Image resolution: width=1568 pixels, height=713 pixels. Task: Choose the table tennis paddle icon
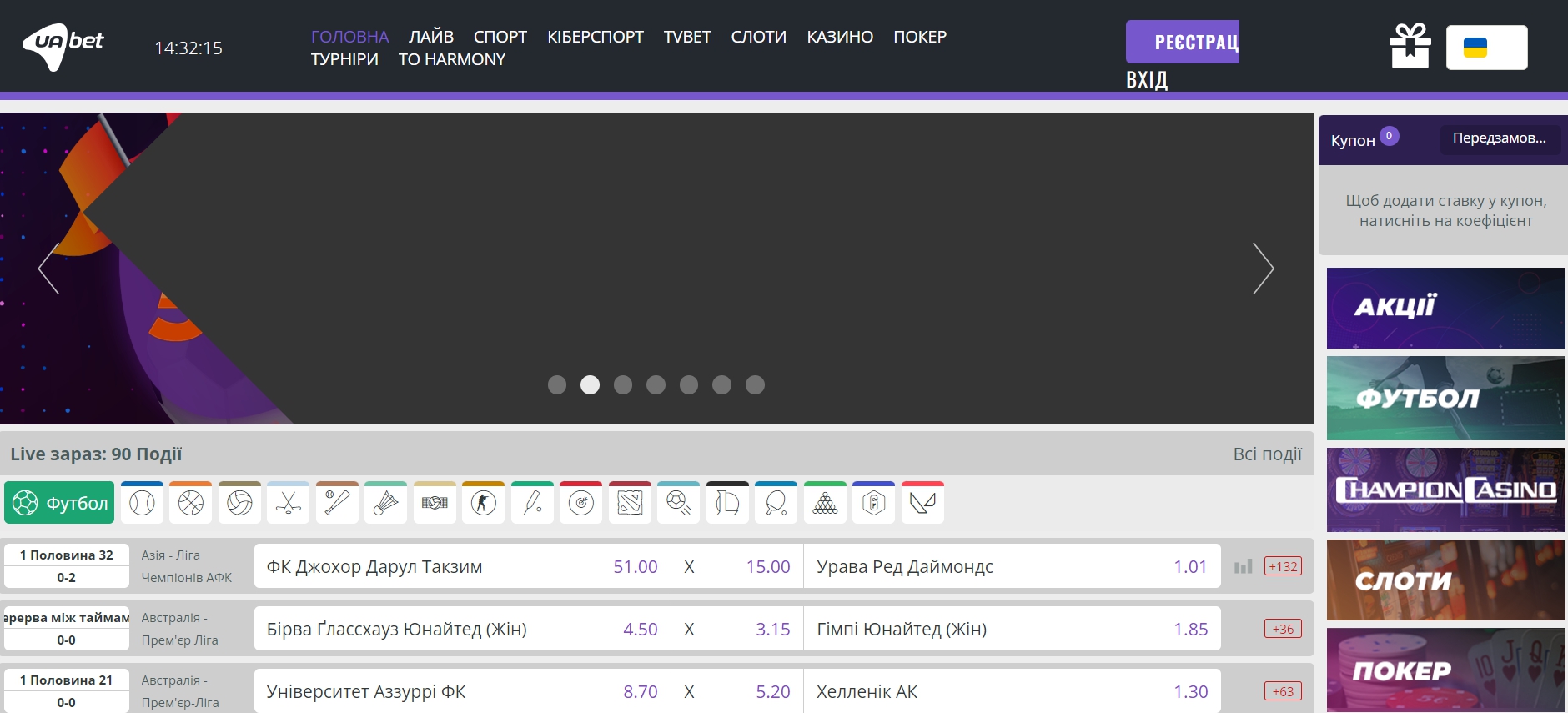click(776, 503)
